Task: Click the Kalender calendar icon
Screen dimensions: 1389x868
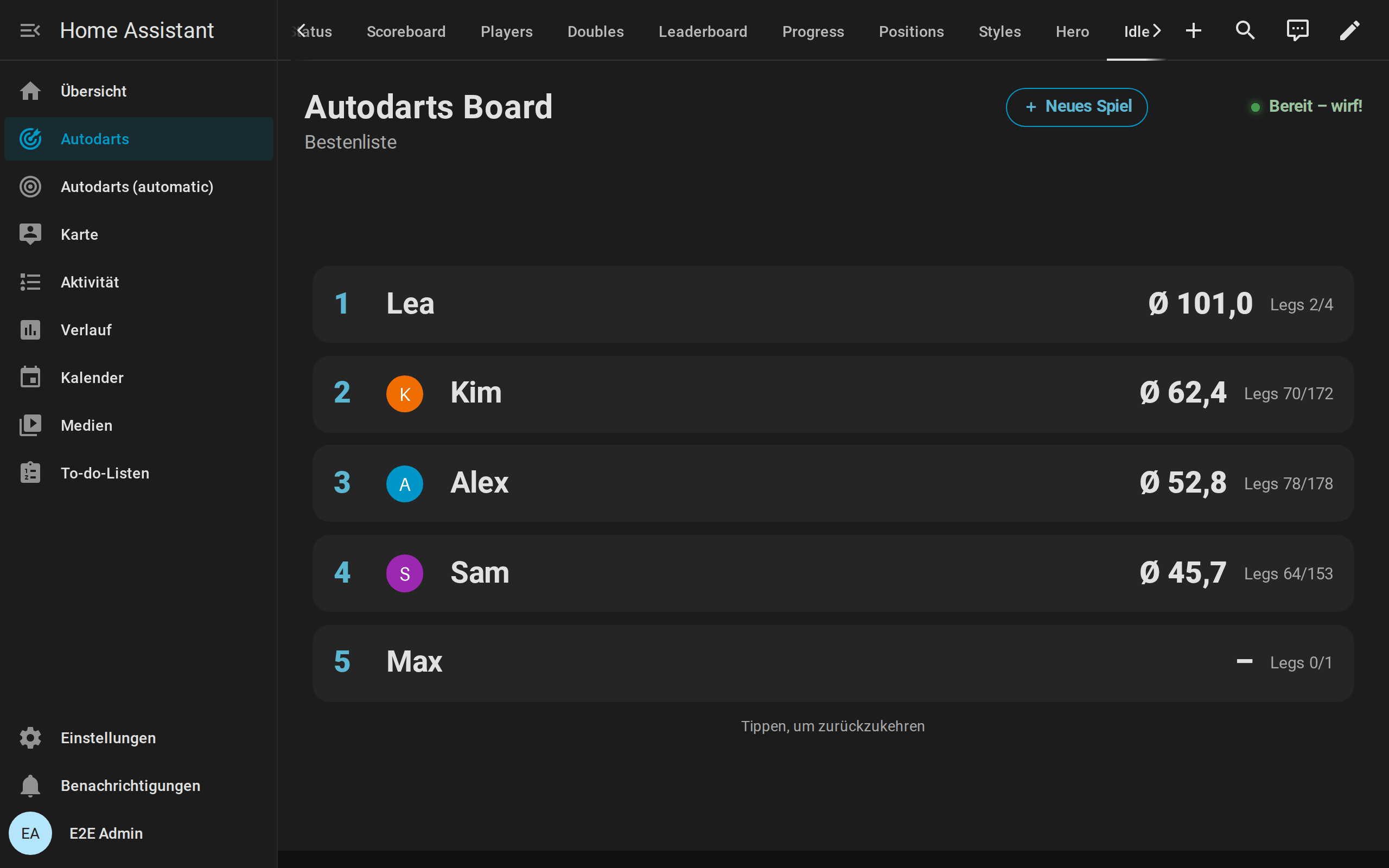Action: (30, 378)
